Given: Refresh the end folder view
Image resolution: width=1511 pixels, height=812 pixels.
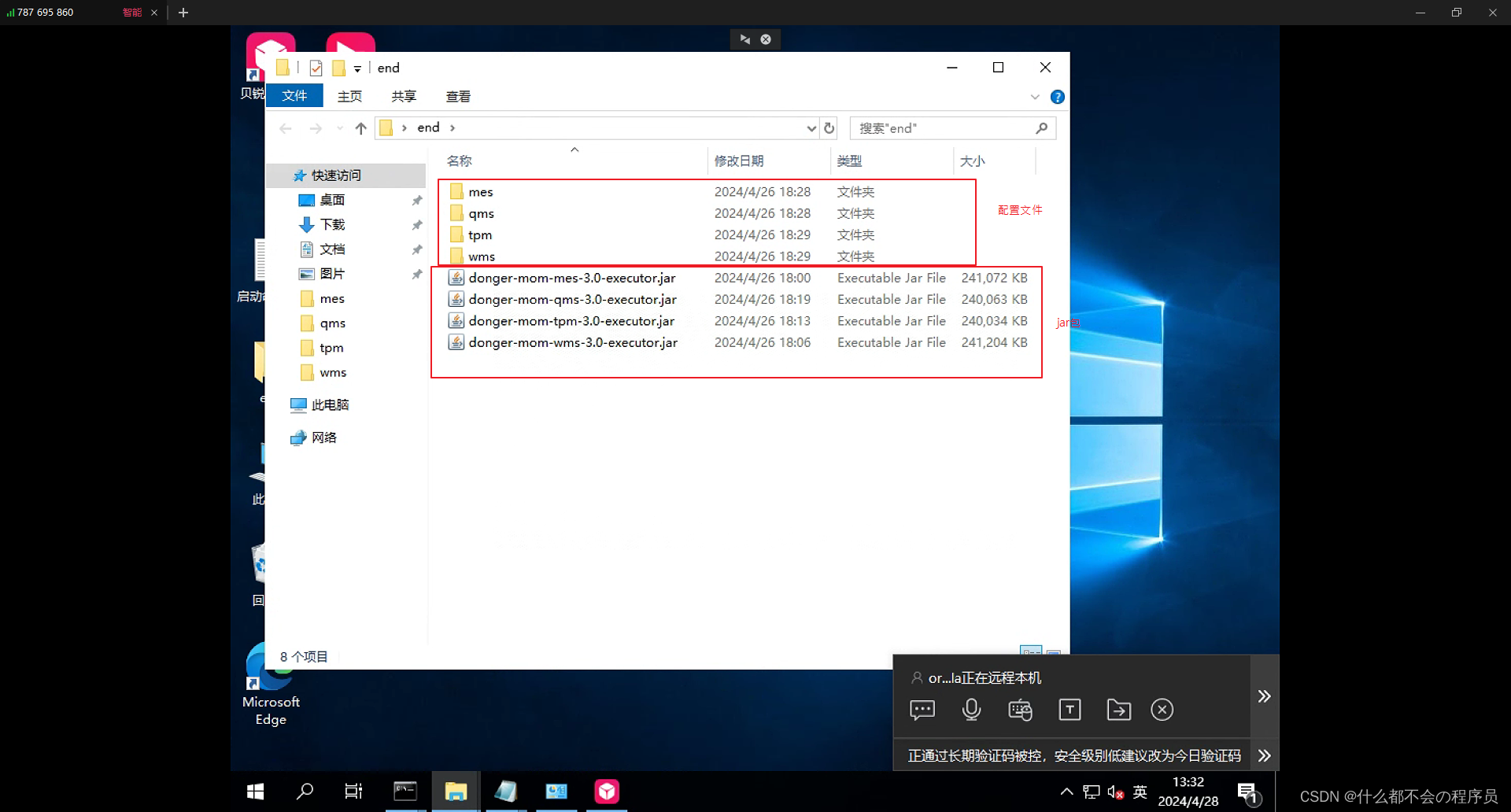Looking at the screenshot, I should 829,128.
